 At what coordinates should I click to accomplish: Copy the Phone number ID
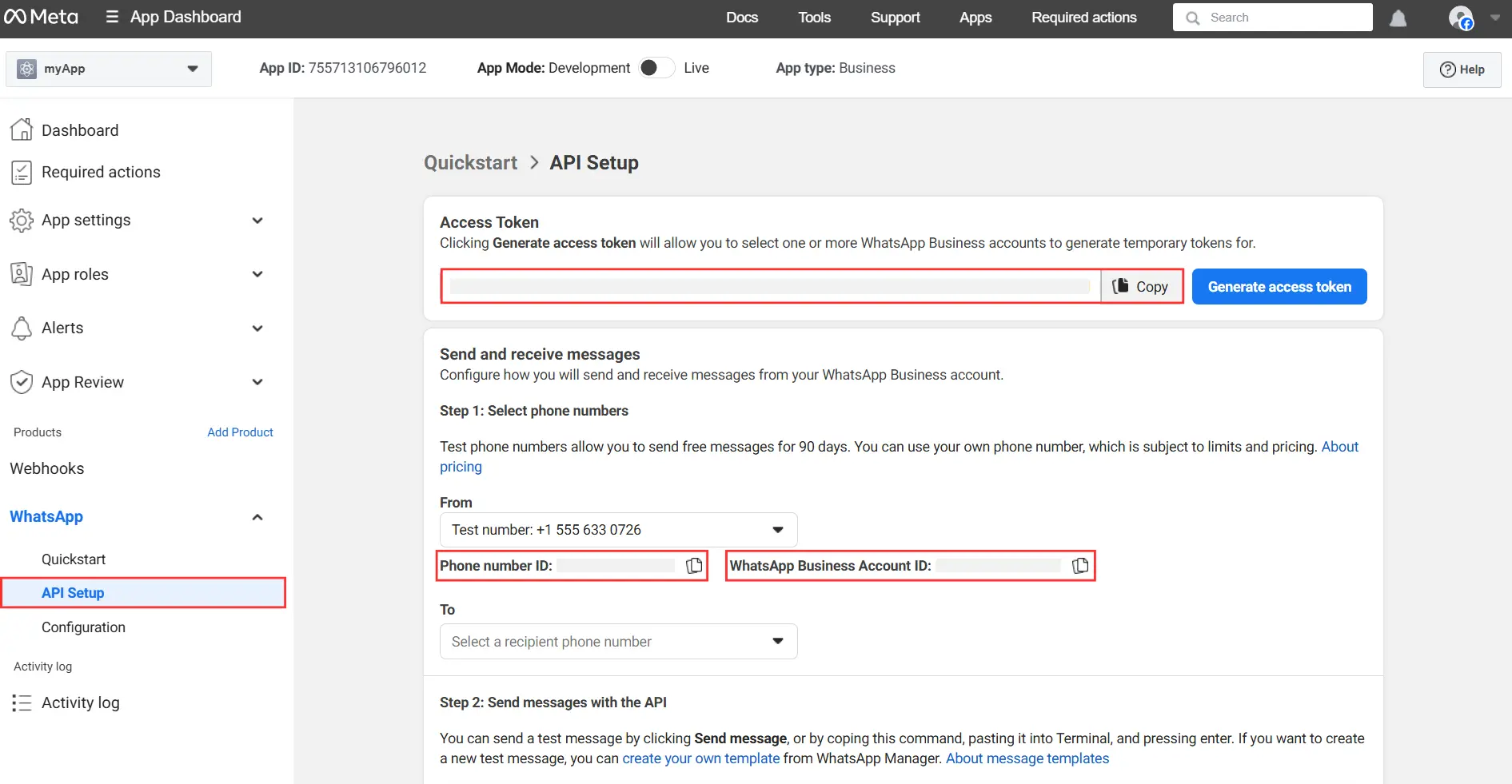pyautogui.click(x=694, y=566)
